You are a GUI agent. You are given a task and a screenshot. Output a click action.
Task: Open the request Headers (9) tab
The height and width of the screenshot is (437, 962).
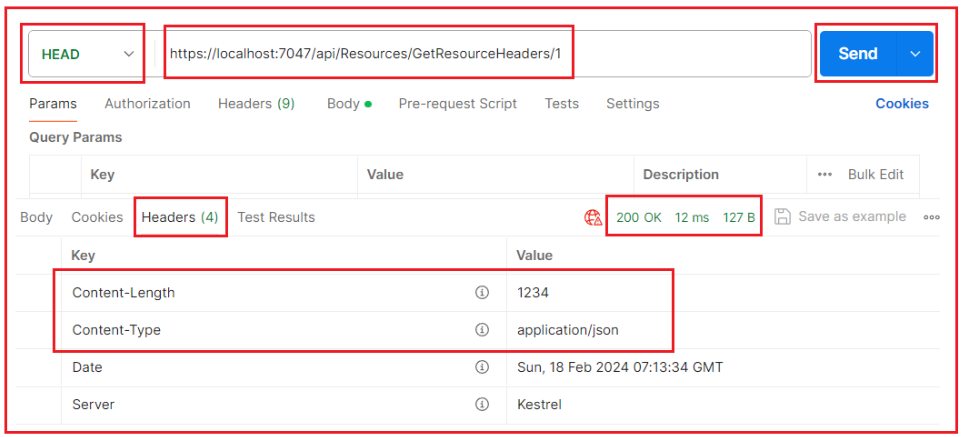click(256, 104)
